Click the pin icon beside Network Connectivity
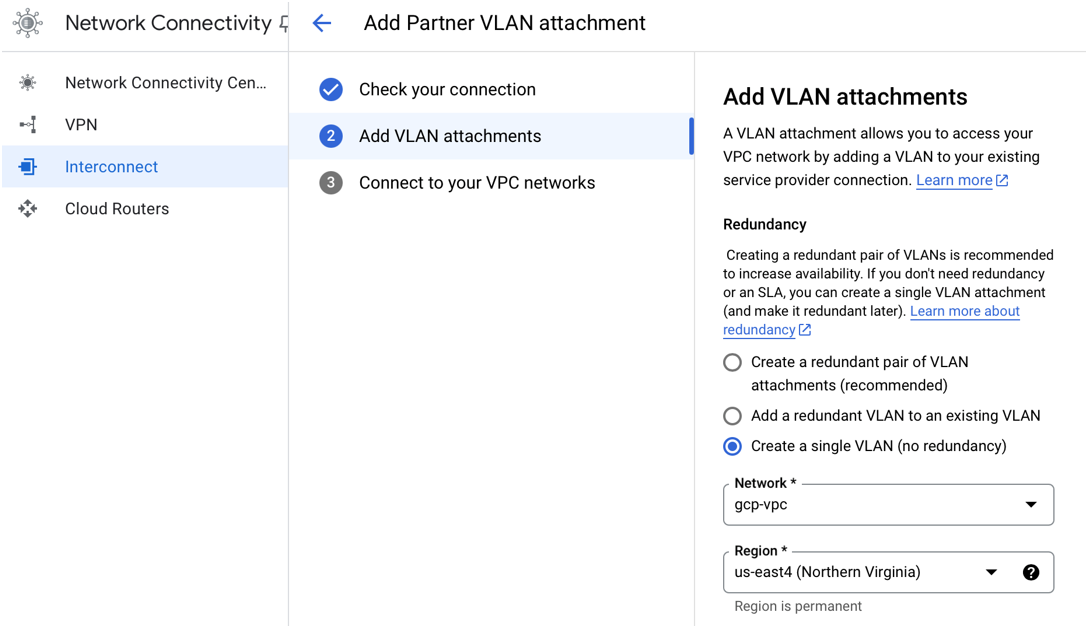The height and width of the screenshot is (626, 1089). [x=284, y=24]
